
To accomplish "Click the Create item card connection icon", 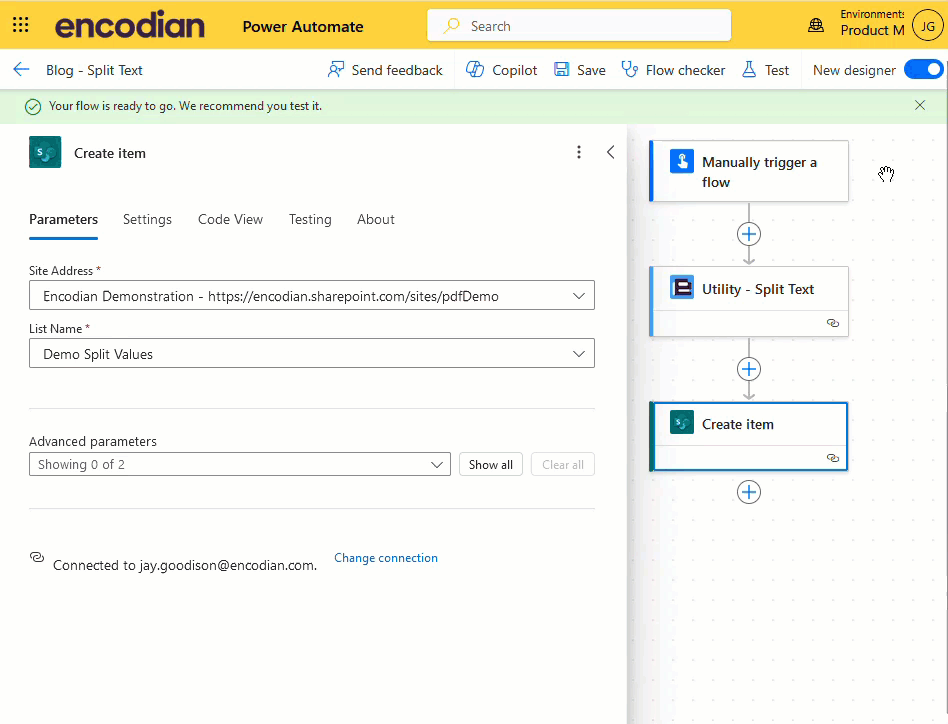I will click(833, 457).
